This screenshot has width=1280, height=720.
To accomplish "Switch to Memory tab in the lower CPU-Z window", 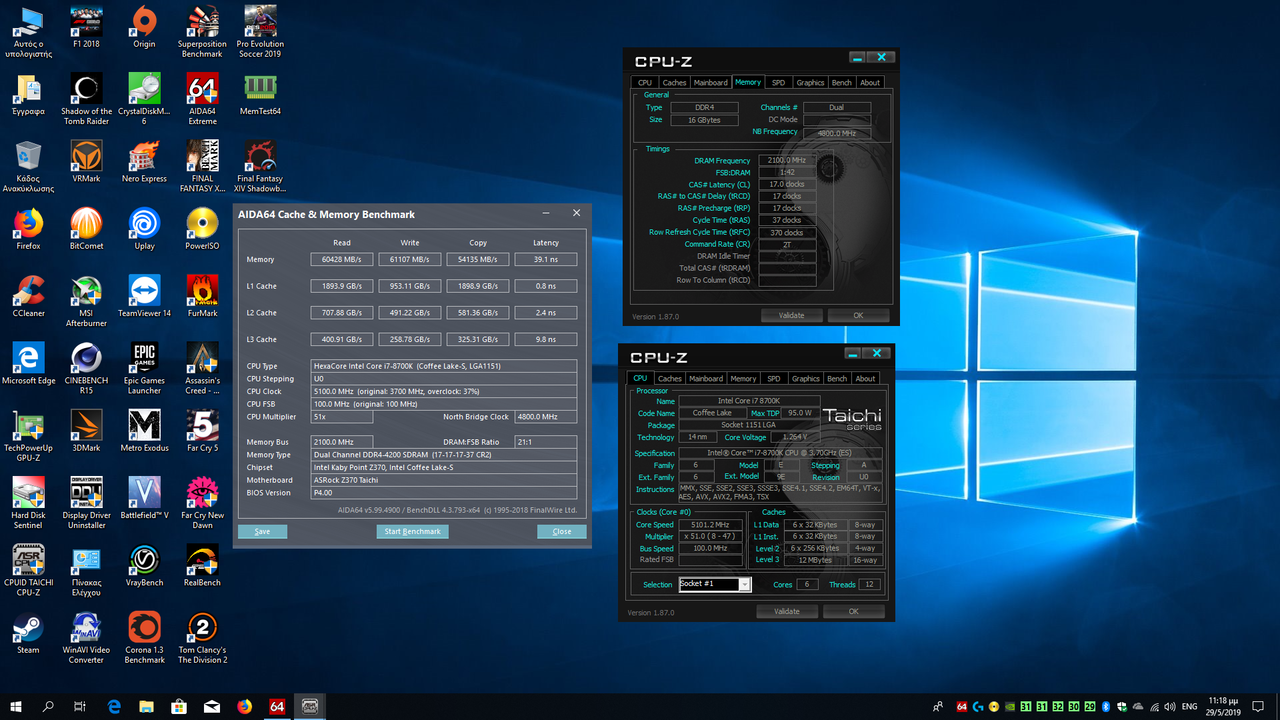I will 743,378.
